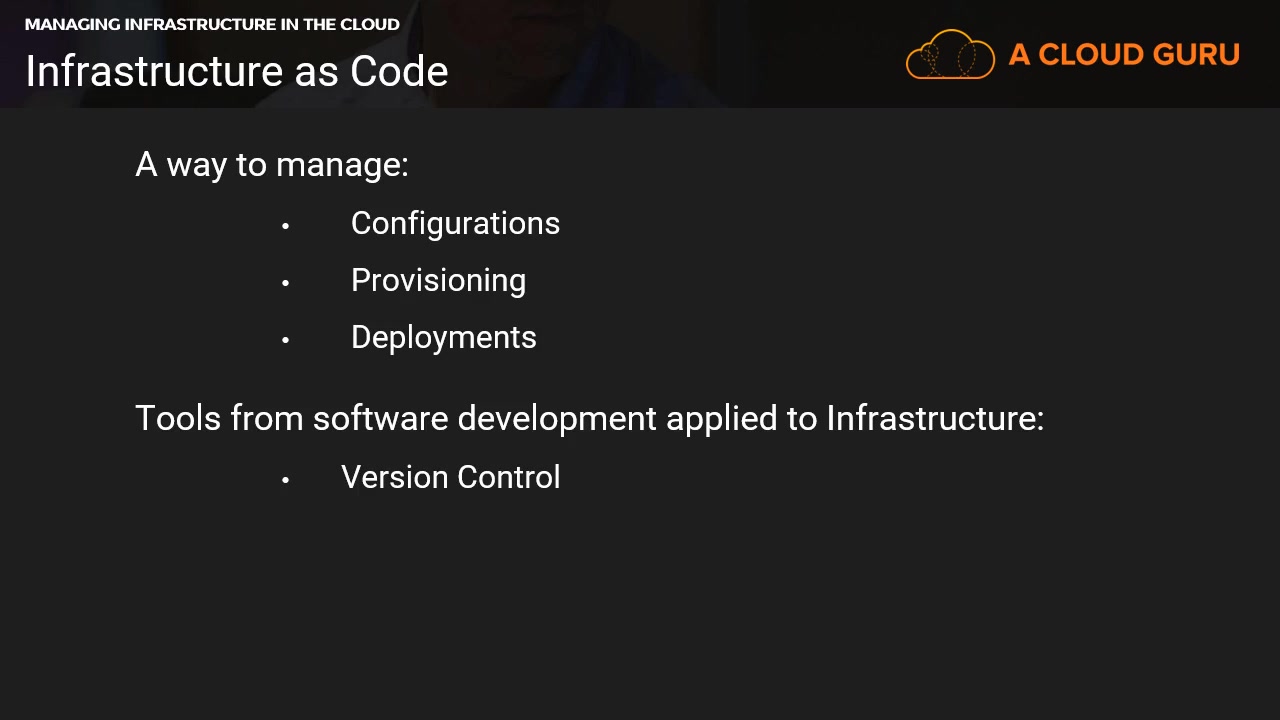Select the 'Configurations' bullet text

click(x=455, y=223)
